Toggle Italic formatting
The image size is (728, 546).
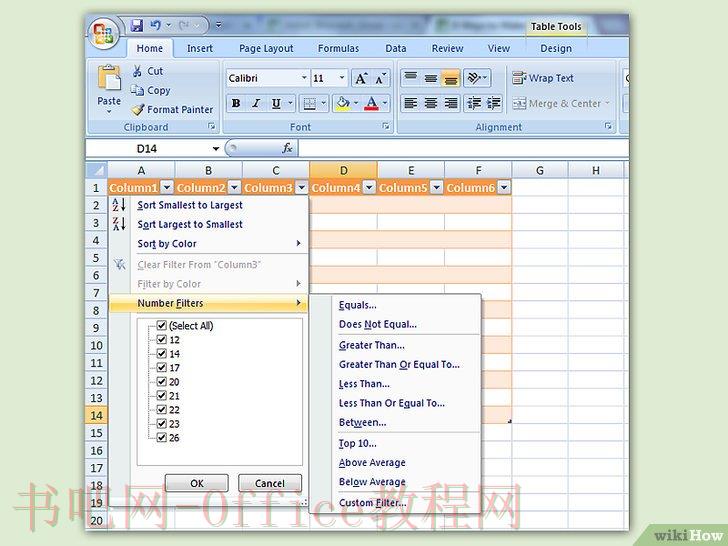pyautogui.click(x=256, y=103)
